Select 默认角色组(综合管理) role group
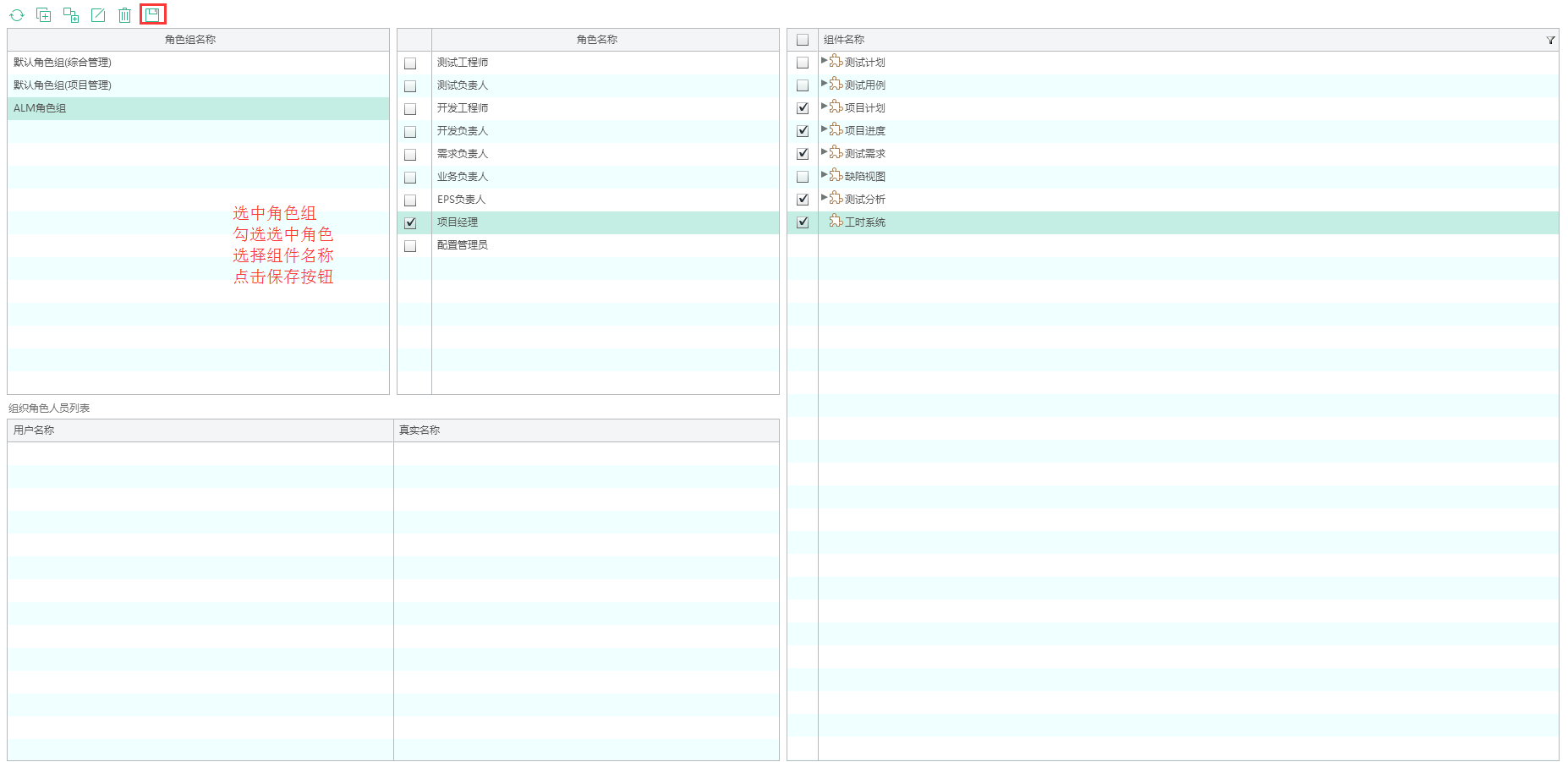The height and width of the screenshot is (762, 1568). (x=63, y=63)
